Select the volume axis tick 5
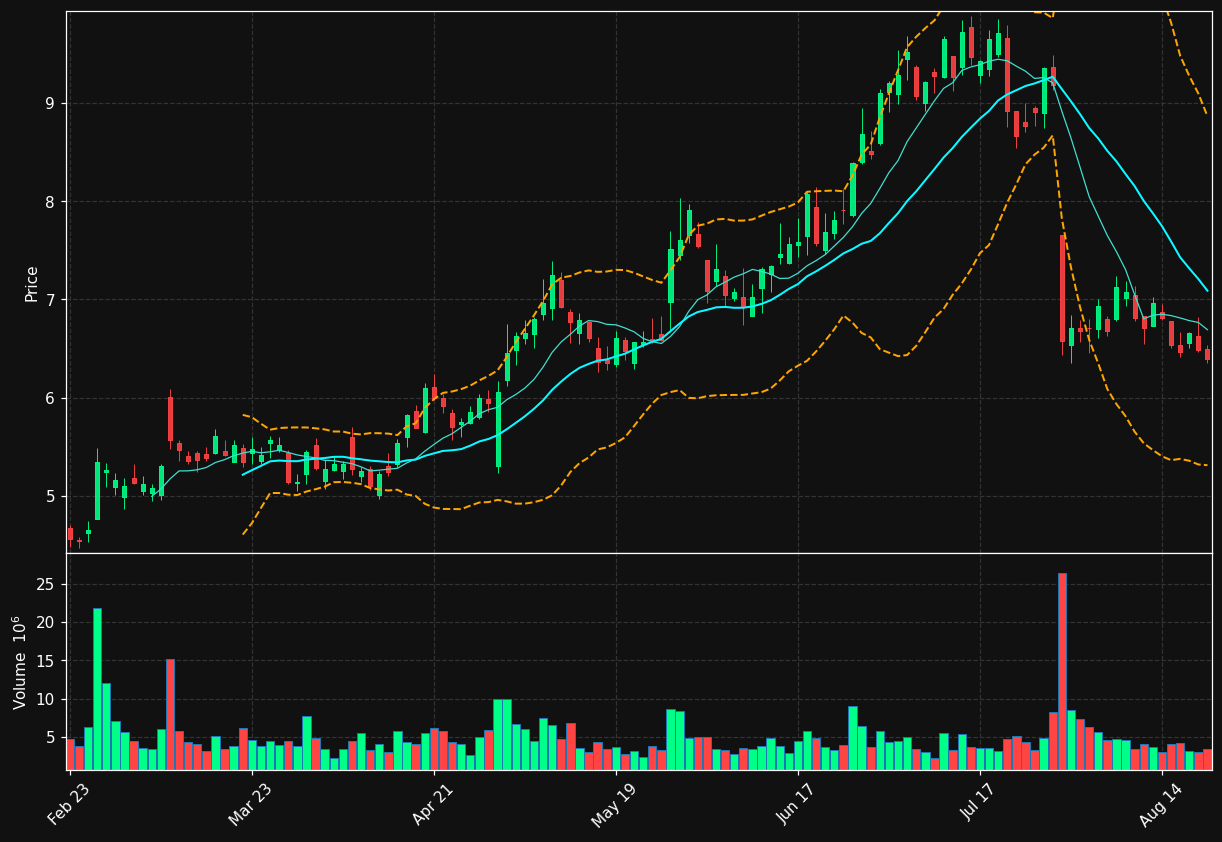This screenshot has height=842, width=1222. pyautogui.click(x=51, y=737)
